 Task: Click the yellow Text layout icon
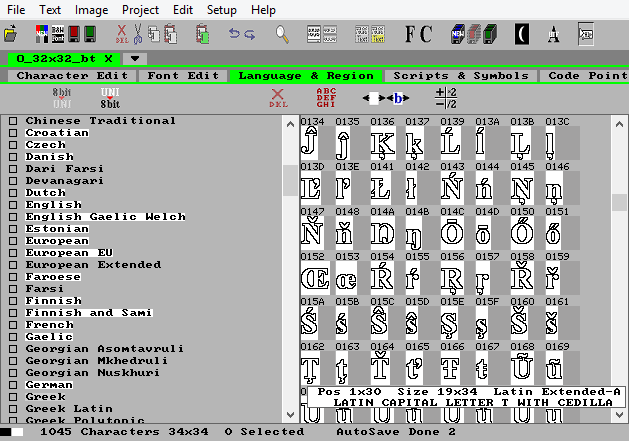pyautogui.click(x=378, y=34)
